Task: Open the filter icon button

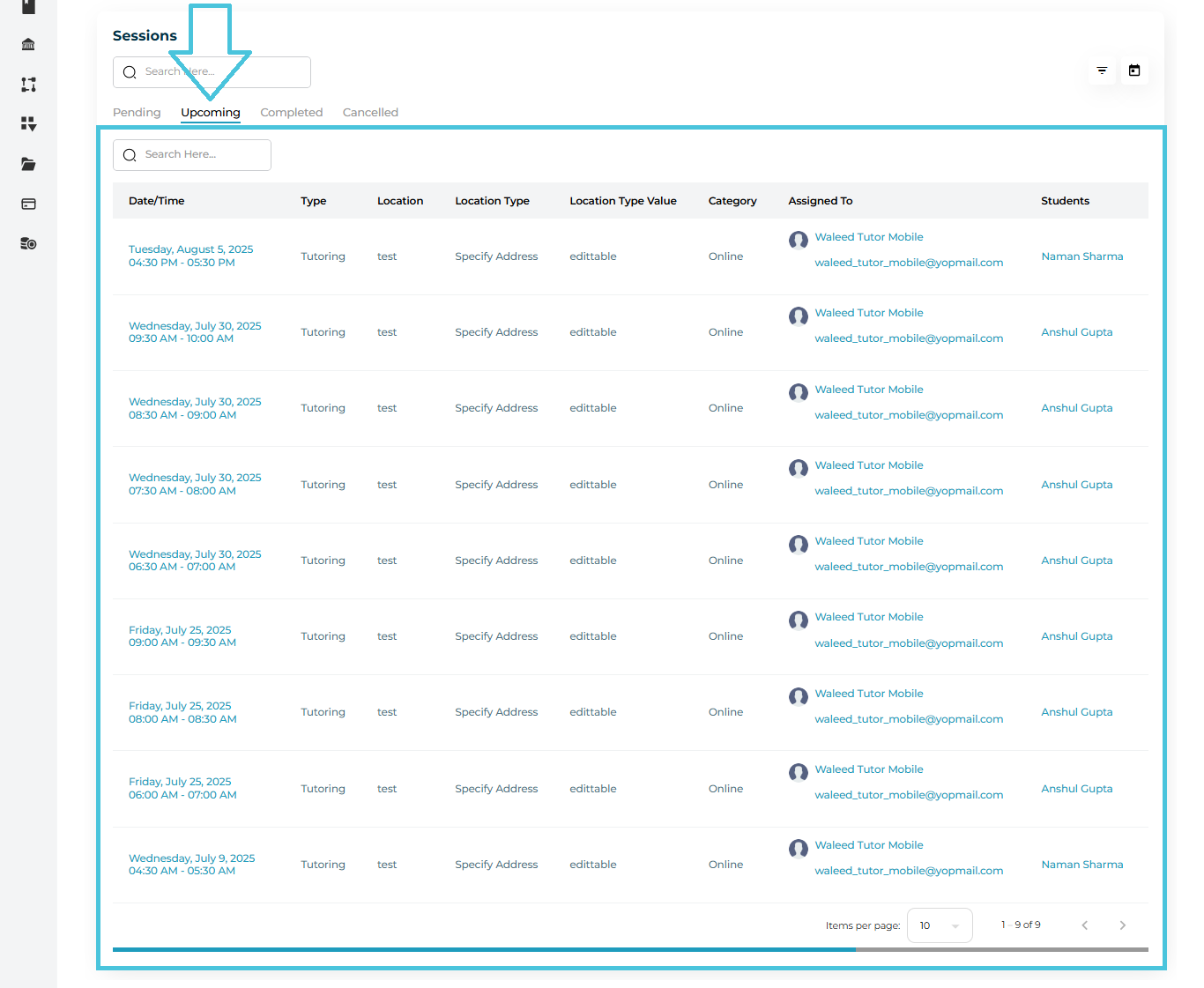Action: (1102, 71)
